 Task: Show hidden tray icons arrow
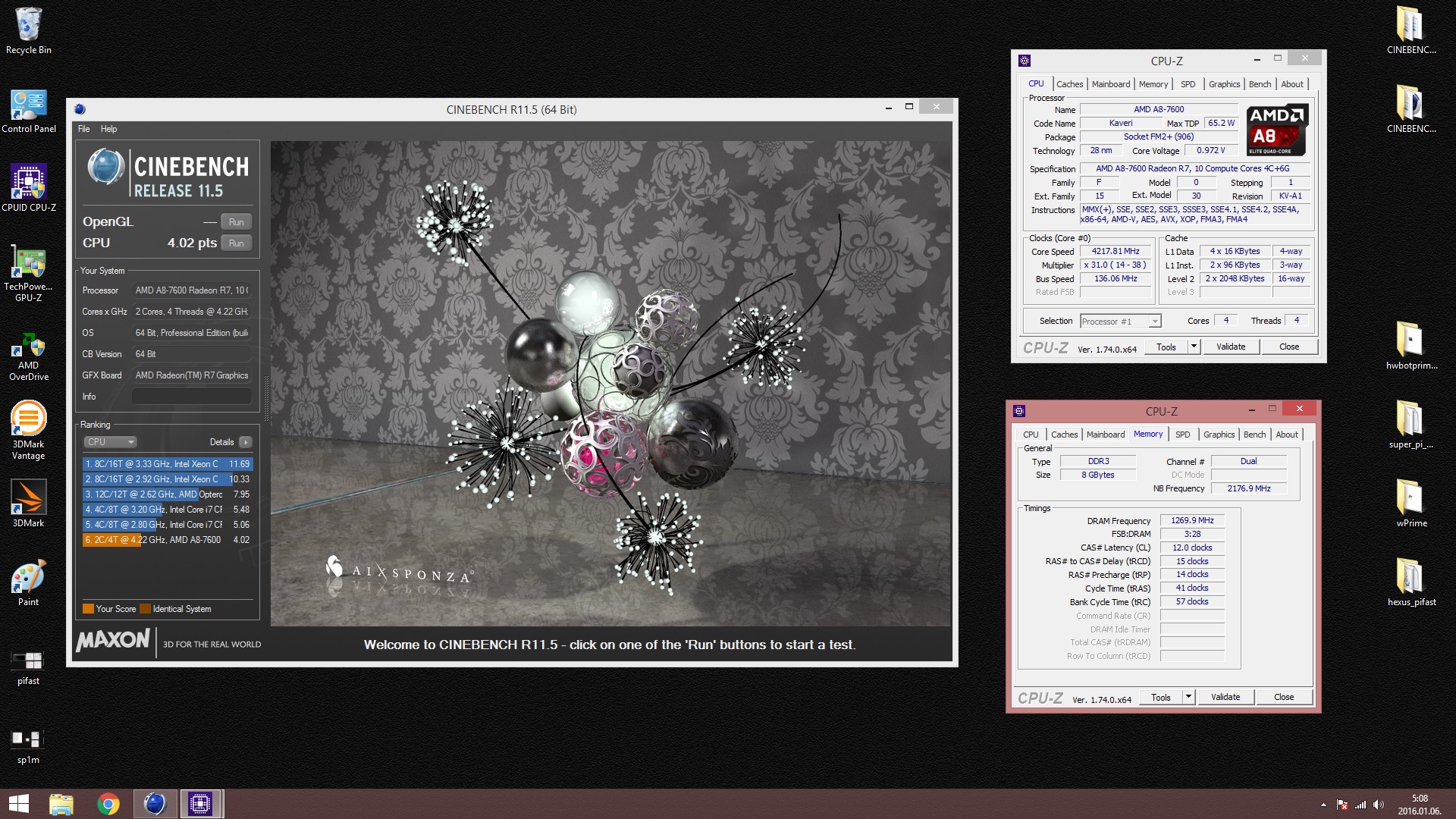point(1323,805)
